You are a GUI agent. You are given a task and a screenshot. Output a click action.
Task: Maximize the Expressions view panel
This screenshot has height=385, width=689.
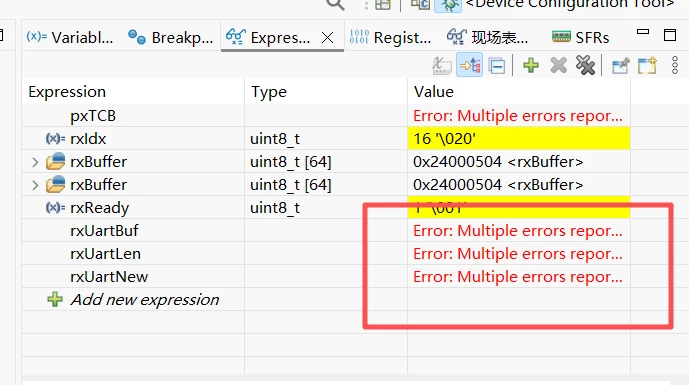(x=670, y=35)
